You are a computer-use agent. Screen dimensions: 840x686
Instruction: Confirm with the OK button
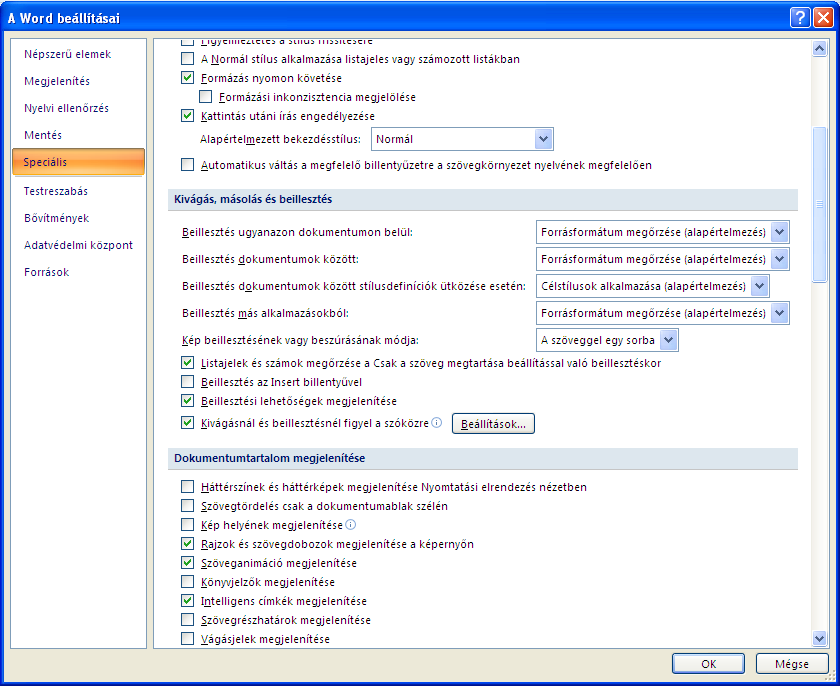[708, 664]
